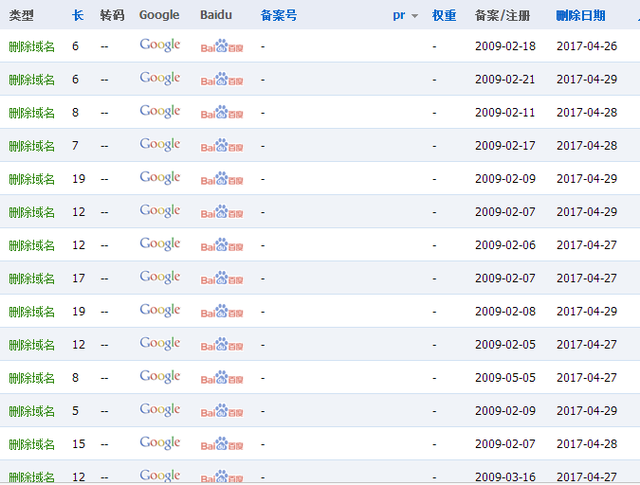This screenshot has height=485, width=640.
Task: Open Google logo in length 5 row
Action: pos(160,409)
